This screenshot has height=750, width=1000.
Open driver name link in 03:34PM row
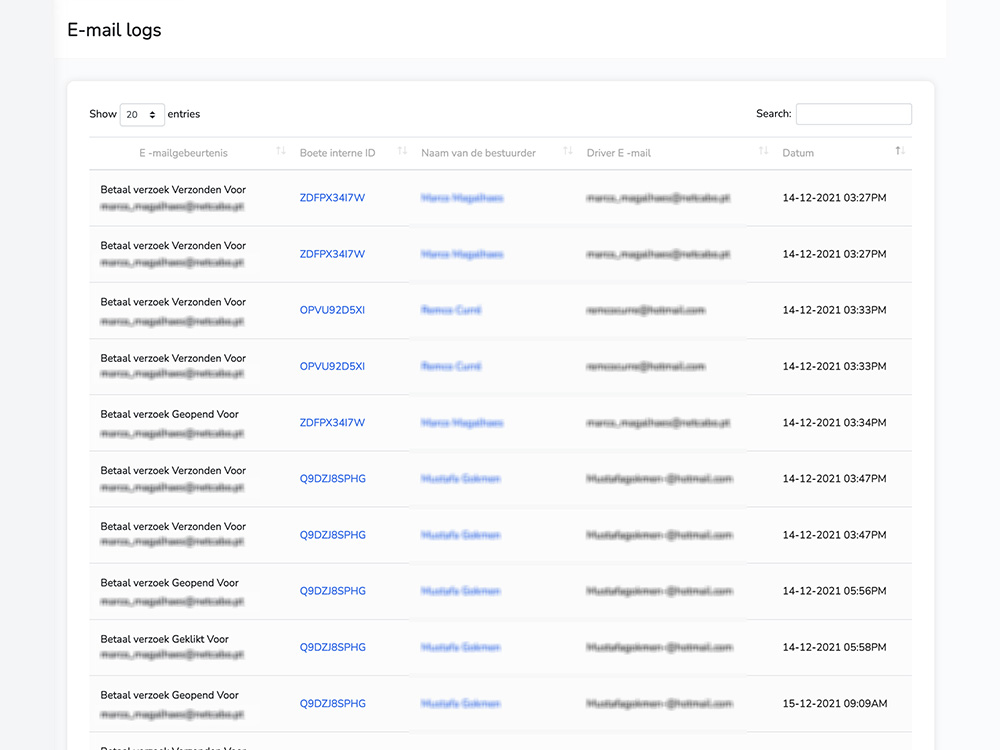[x=462, y=422]
